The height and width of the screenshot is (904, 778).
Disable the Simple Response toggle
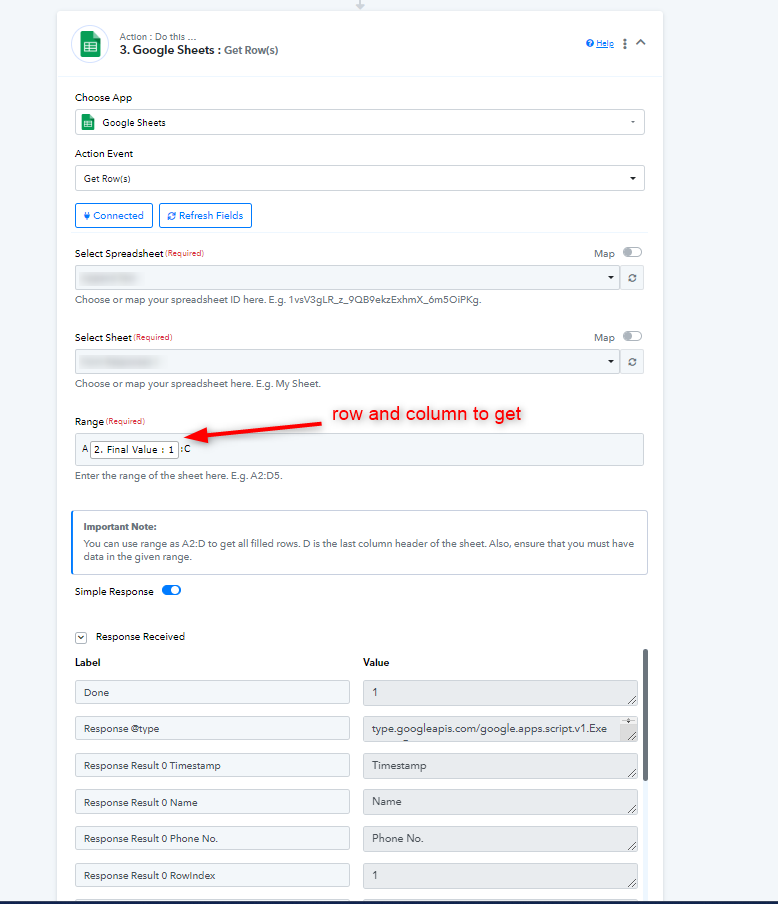click(x=171, y=590)
